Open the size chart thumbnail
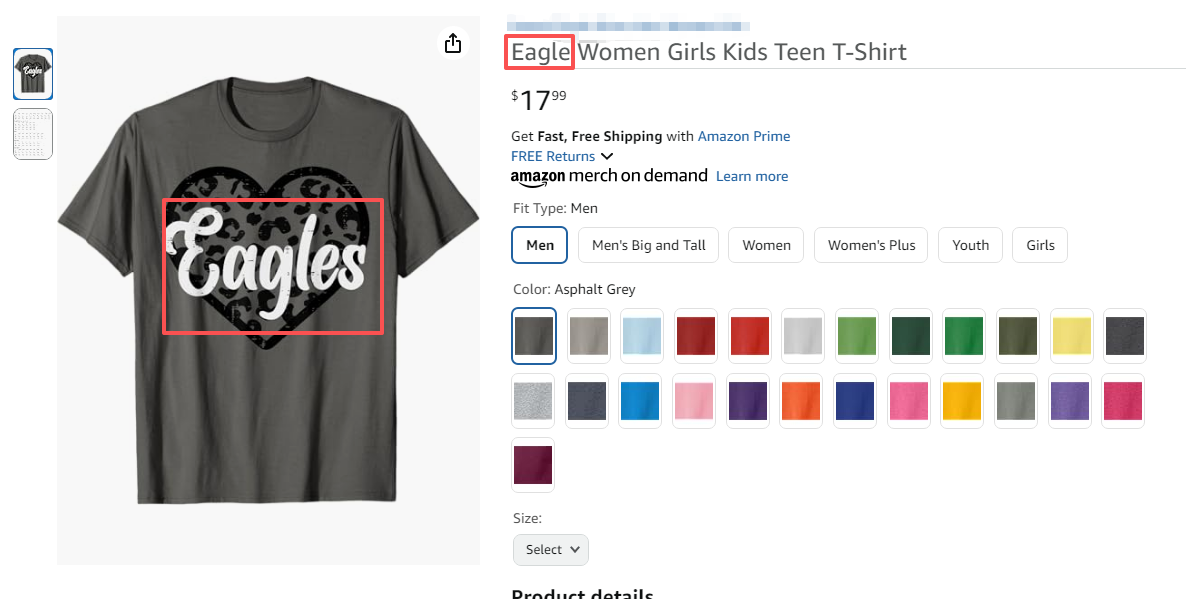 [33, 134]
